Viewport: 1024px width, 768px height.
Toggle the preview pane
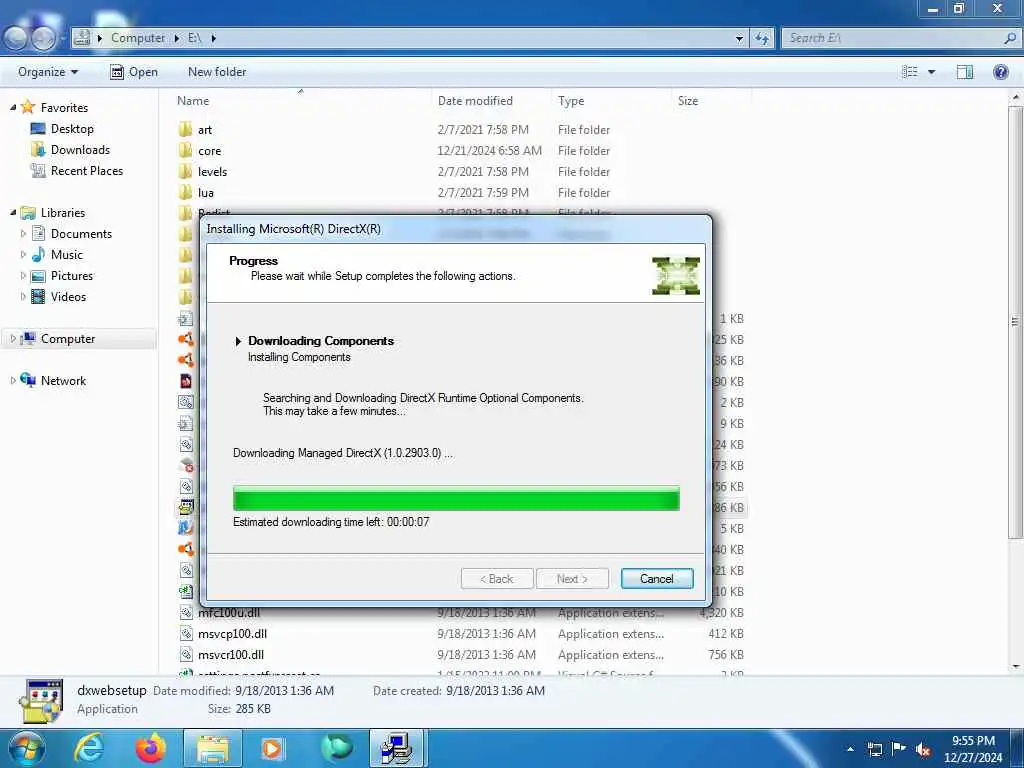(x=965, y=72)
